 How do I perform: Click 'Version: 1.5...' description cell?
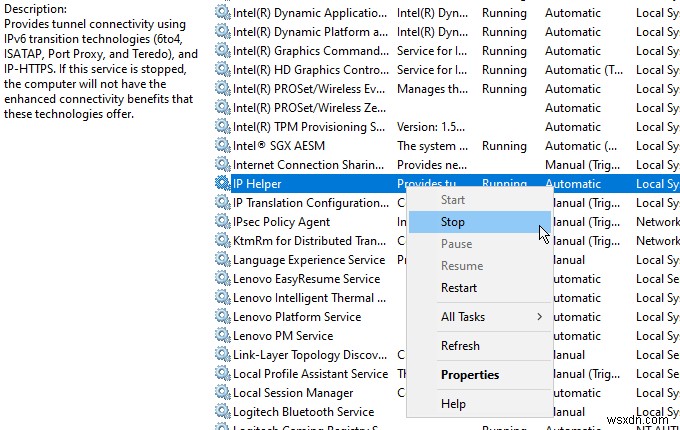coord(431,127)
